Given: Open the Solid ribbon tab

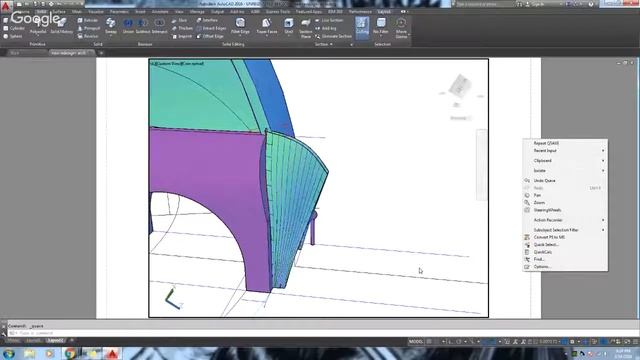Looking at the screenshot, I should 41,12.
